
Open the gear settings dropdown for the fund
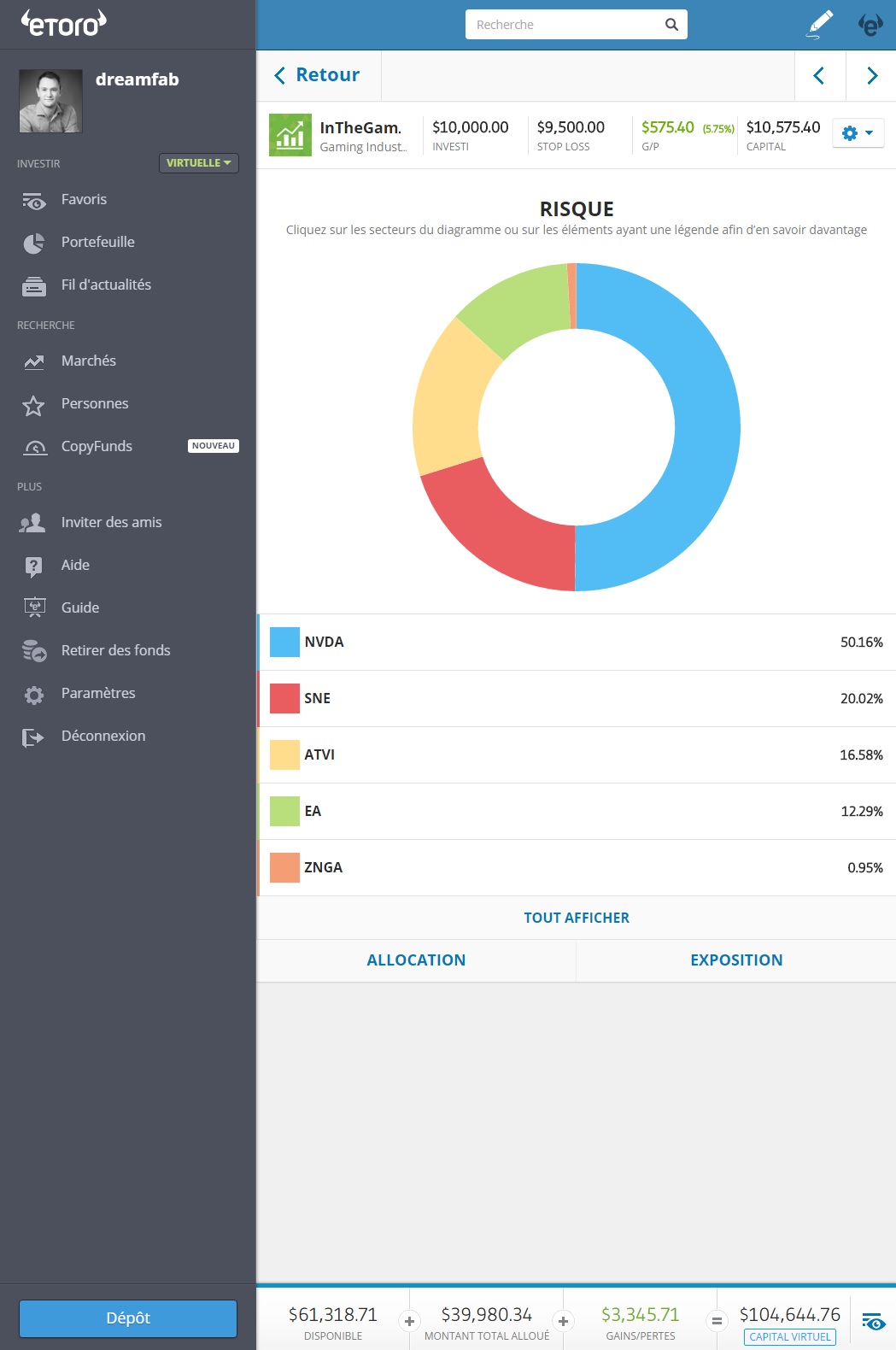point(858,133)
